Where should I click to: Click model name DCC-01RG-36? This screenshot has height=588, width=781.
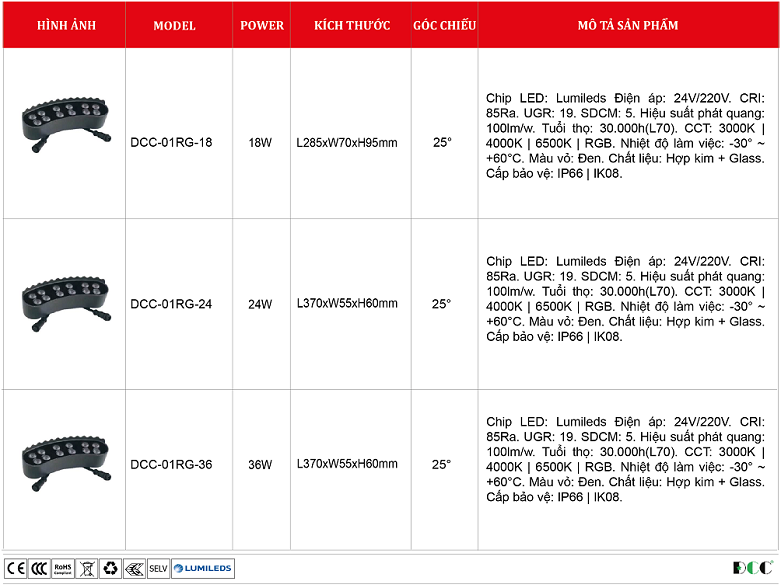pos(171,464)
